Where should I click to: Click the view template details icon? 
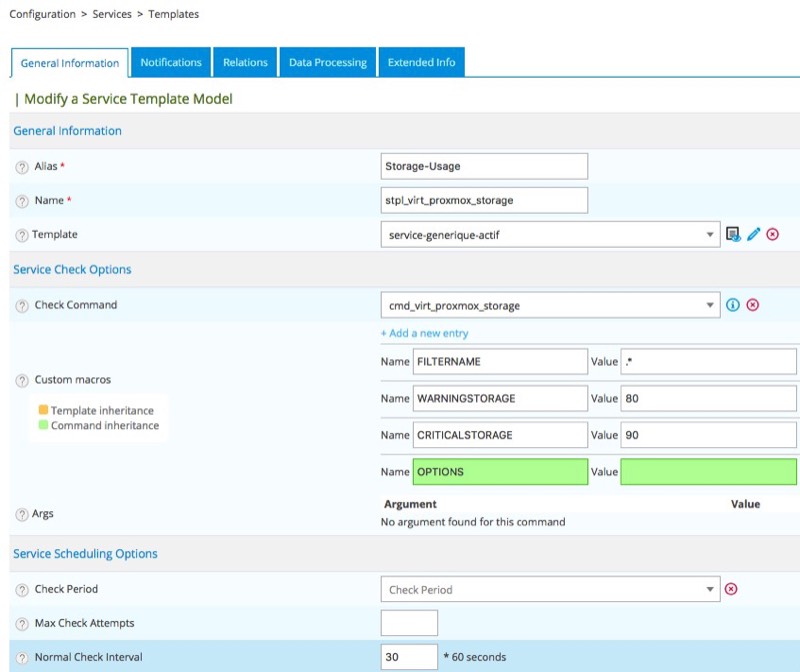tap(733, 234)
